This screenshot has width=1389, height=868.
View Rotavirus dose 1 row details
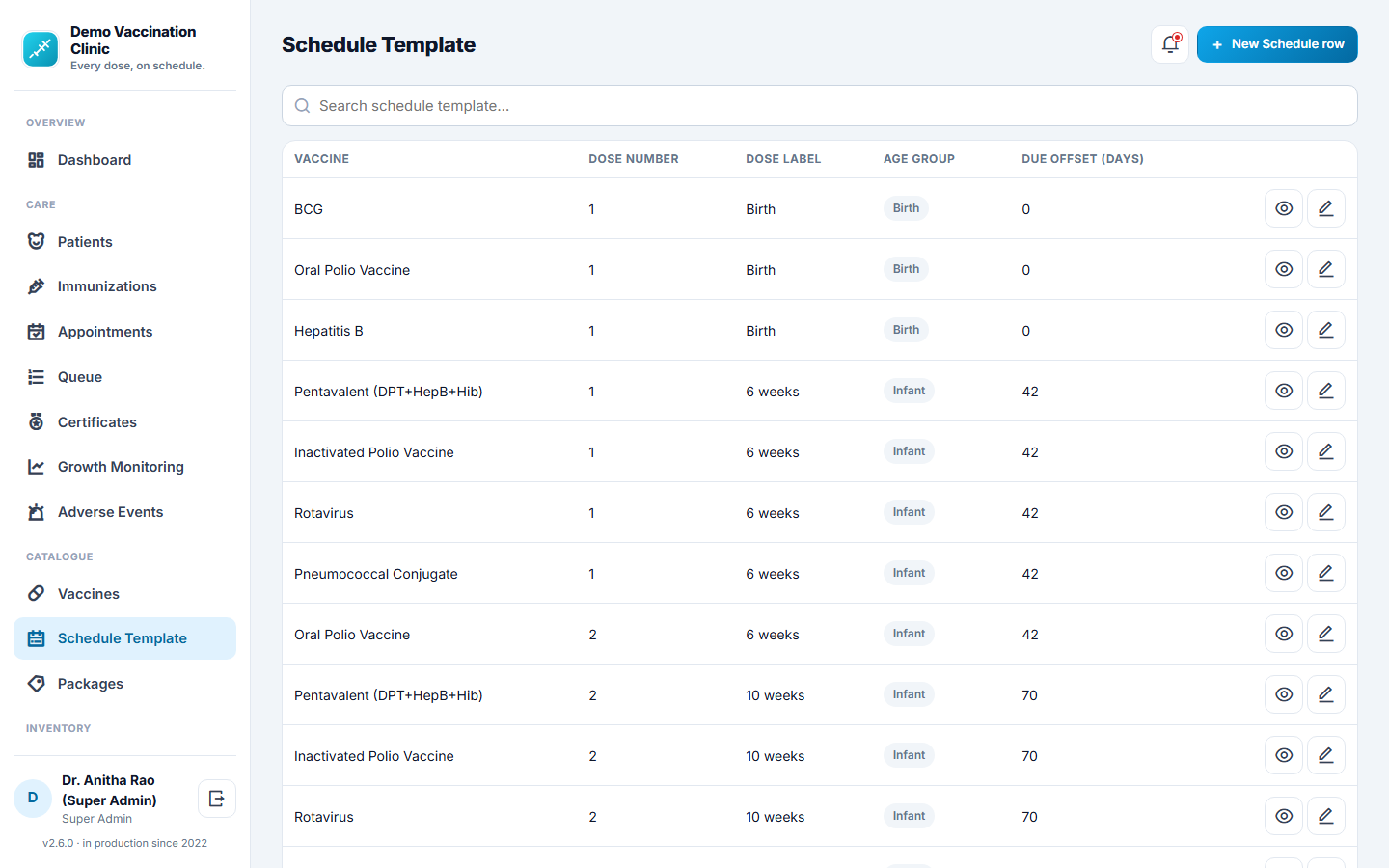tap(1284, 512)
